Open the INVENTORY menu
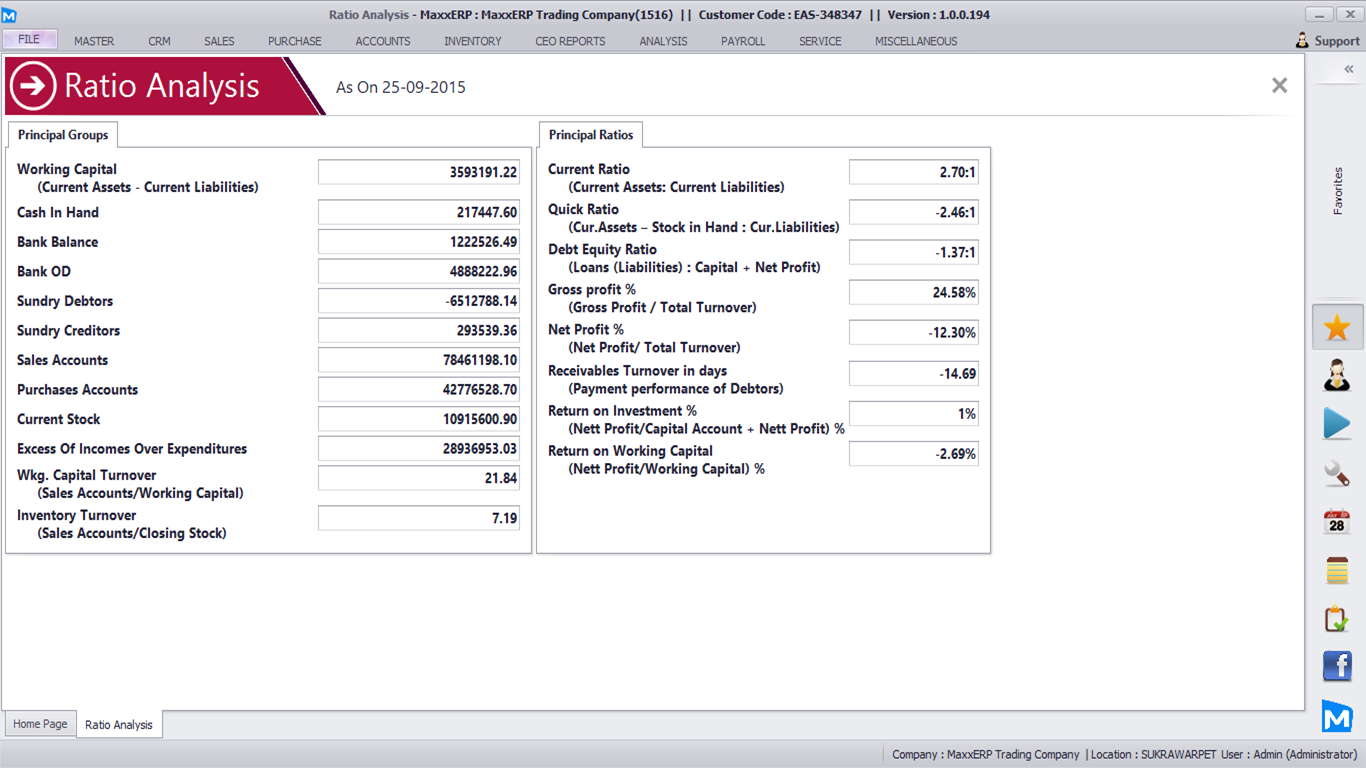 pyautogui.click(x=473, y=41)
